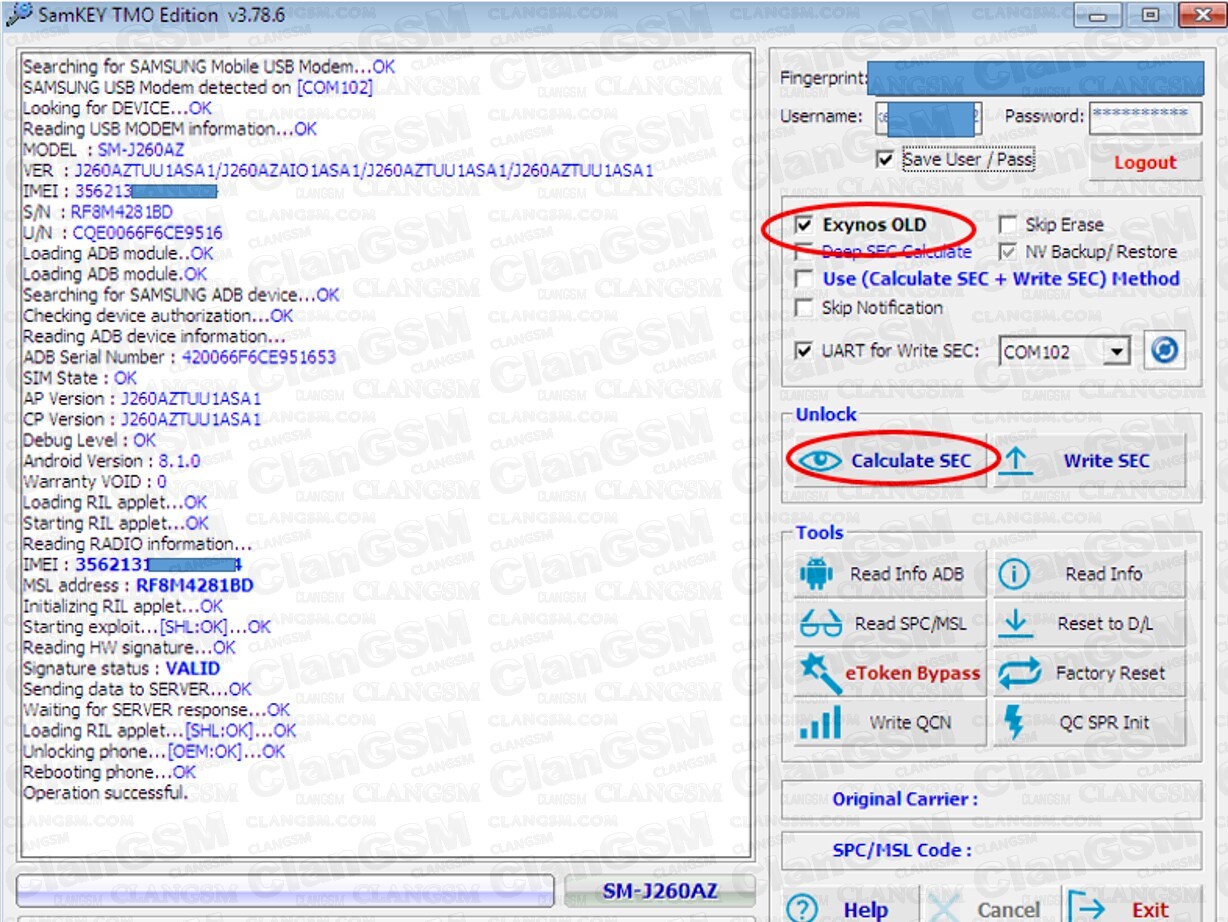Click the 'MODEL : SM-J260AZ' log line

pos(103,150)
